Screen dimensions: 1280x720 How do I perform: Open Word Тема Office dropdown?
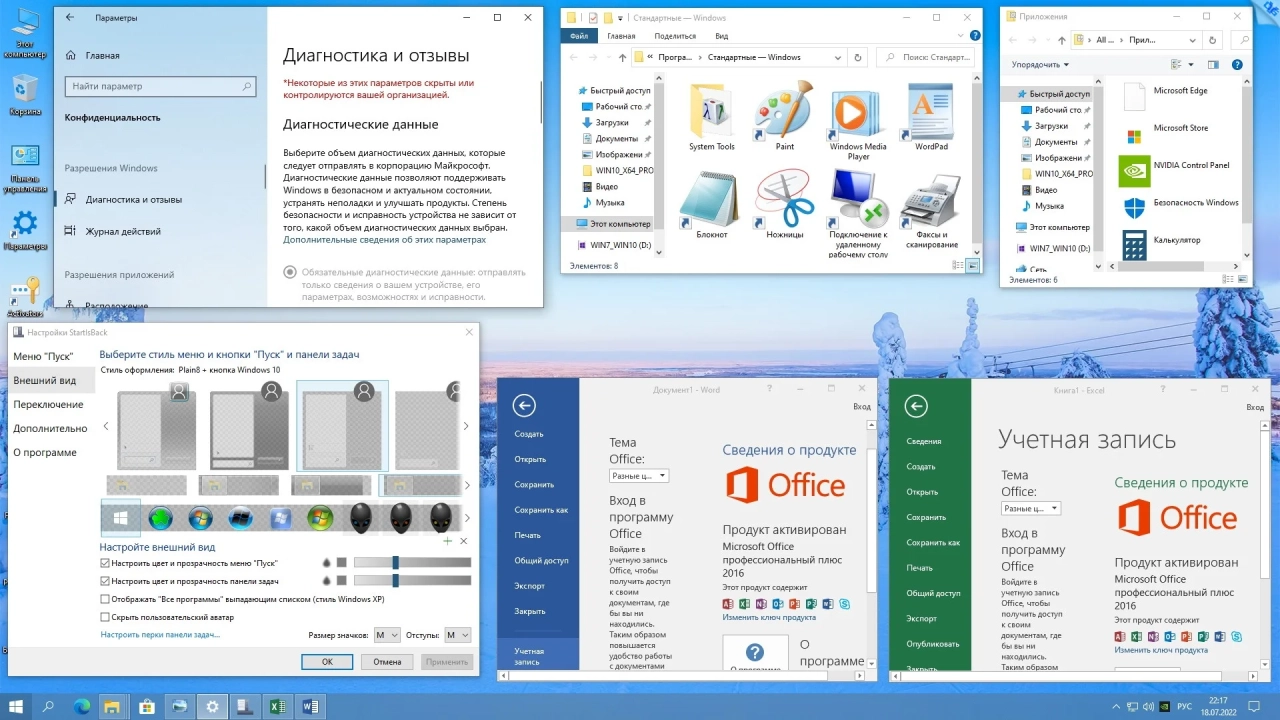click(x=639, y=476)
